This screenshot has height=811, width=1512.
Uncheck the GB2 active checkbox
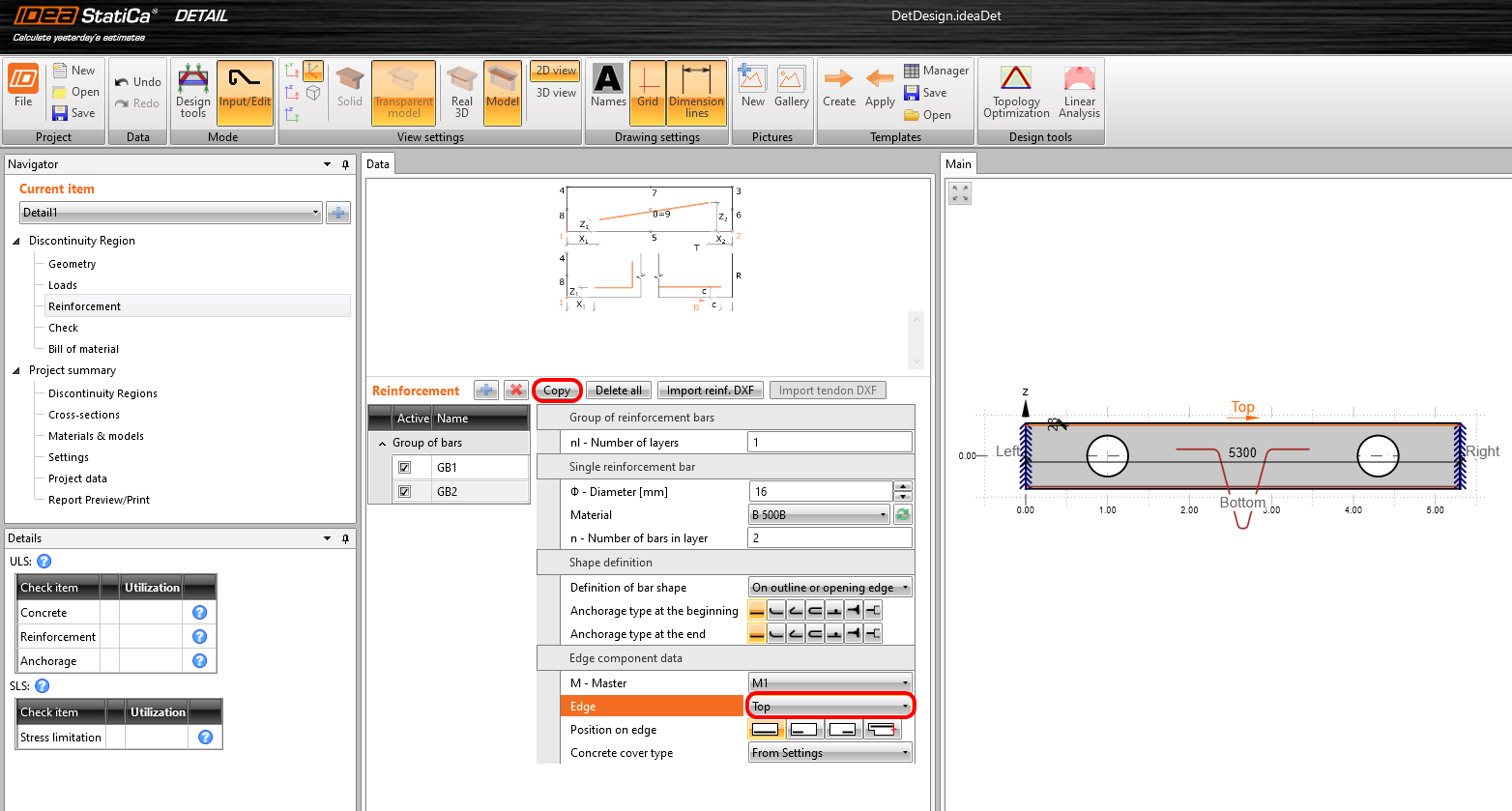click(x=405, y=492)
